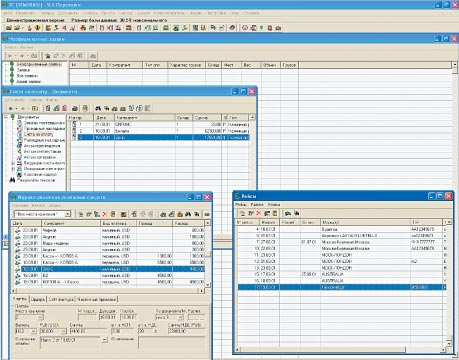Click the amount input field in payment form
Image resolution: width=459 pixels, height=360 pixels.
coord(88,331)
